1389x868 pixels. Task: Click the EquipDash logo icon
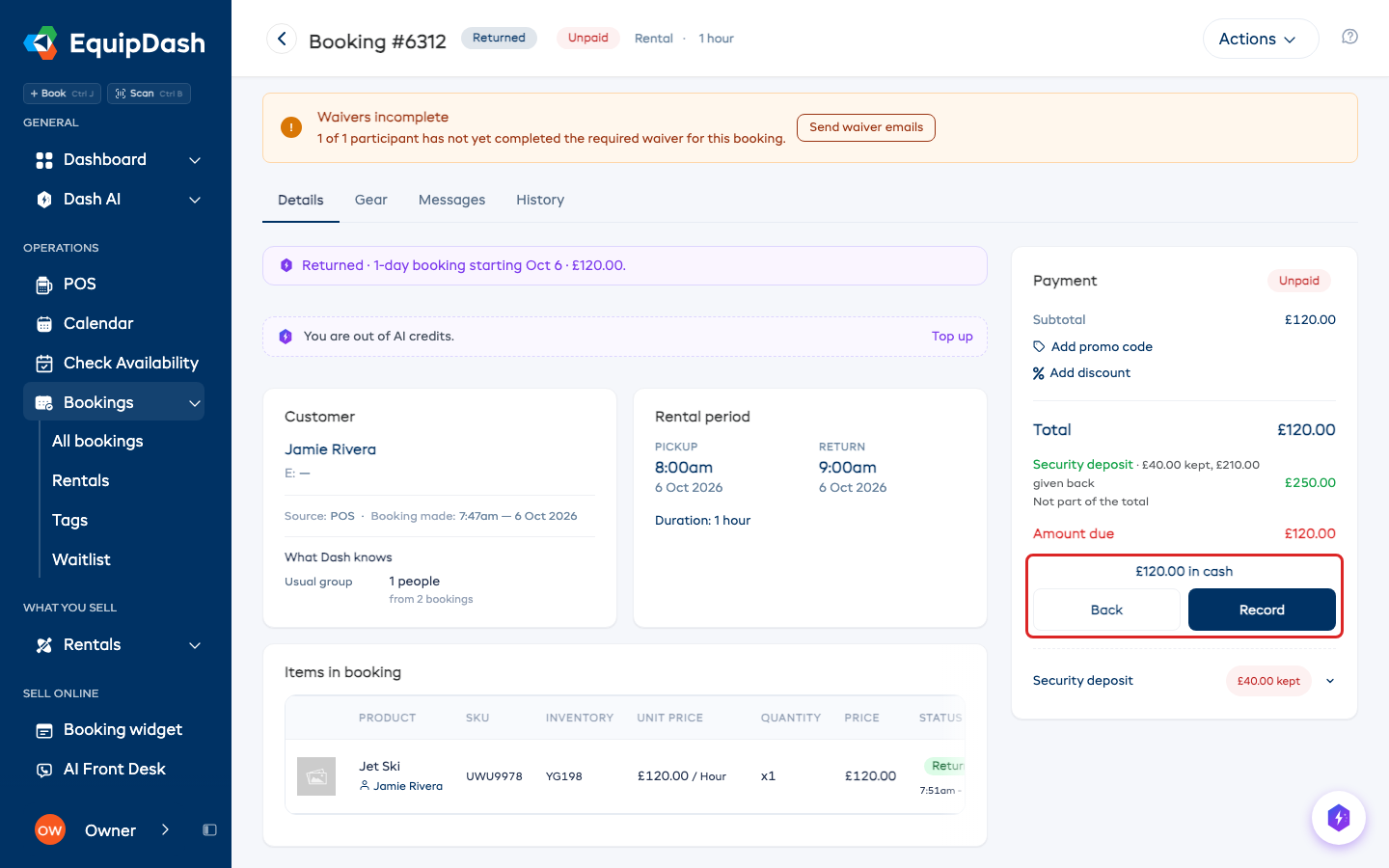[41, 42]
